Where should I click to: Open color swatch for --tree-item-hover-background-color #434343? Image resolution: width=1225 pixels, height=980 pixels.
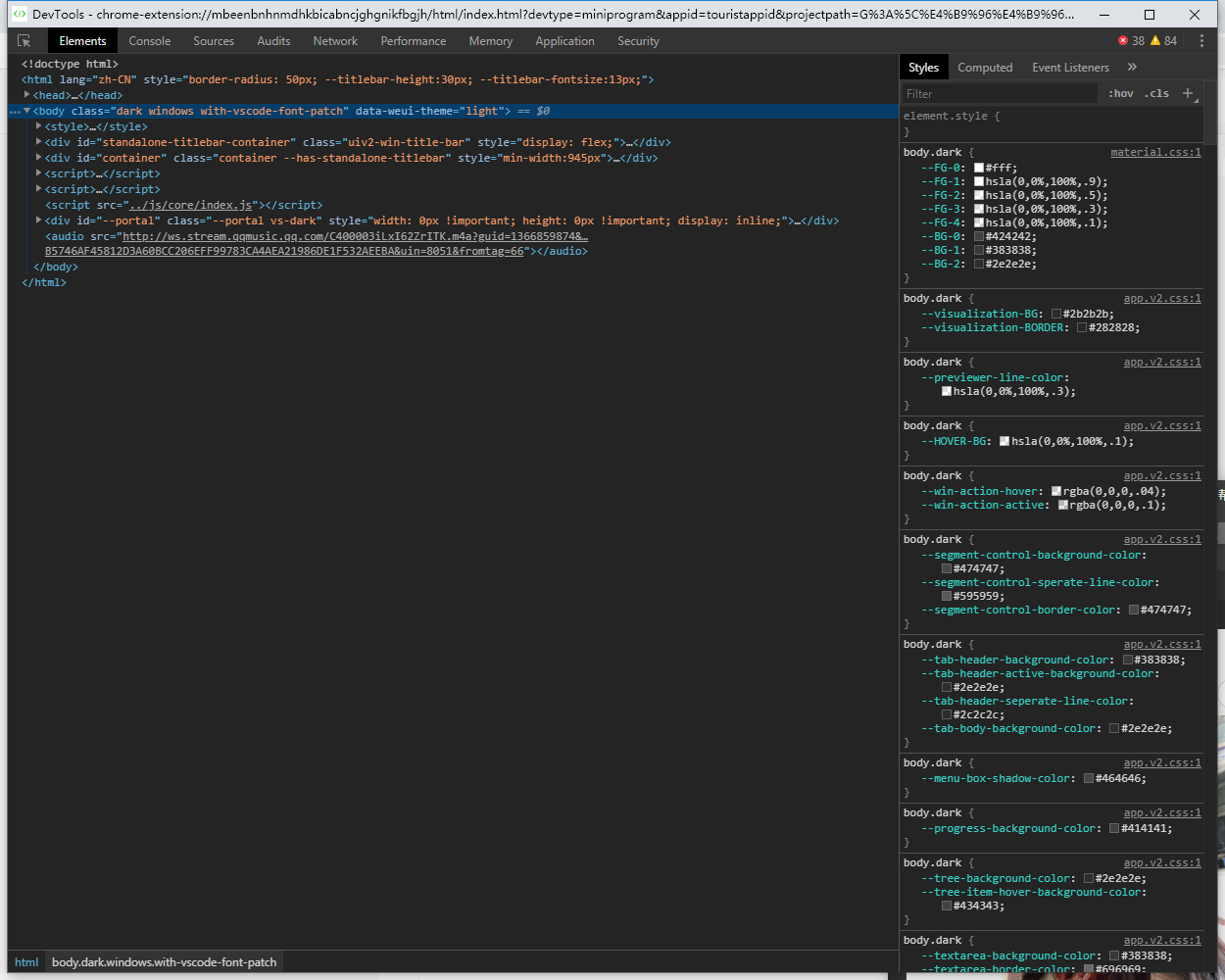click(x=946, y=906)
